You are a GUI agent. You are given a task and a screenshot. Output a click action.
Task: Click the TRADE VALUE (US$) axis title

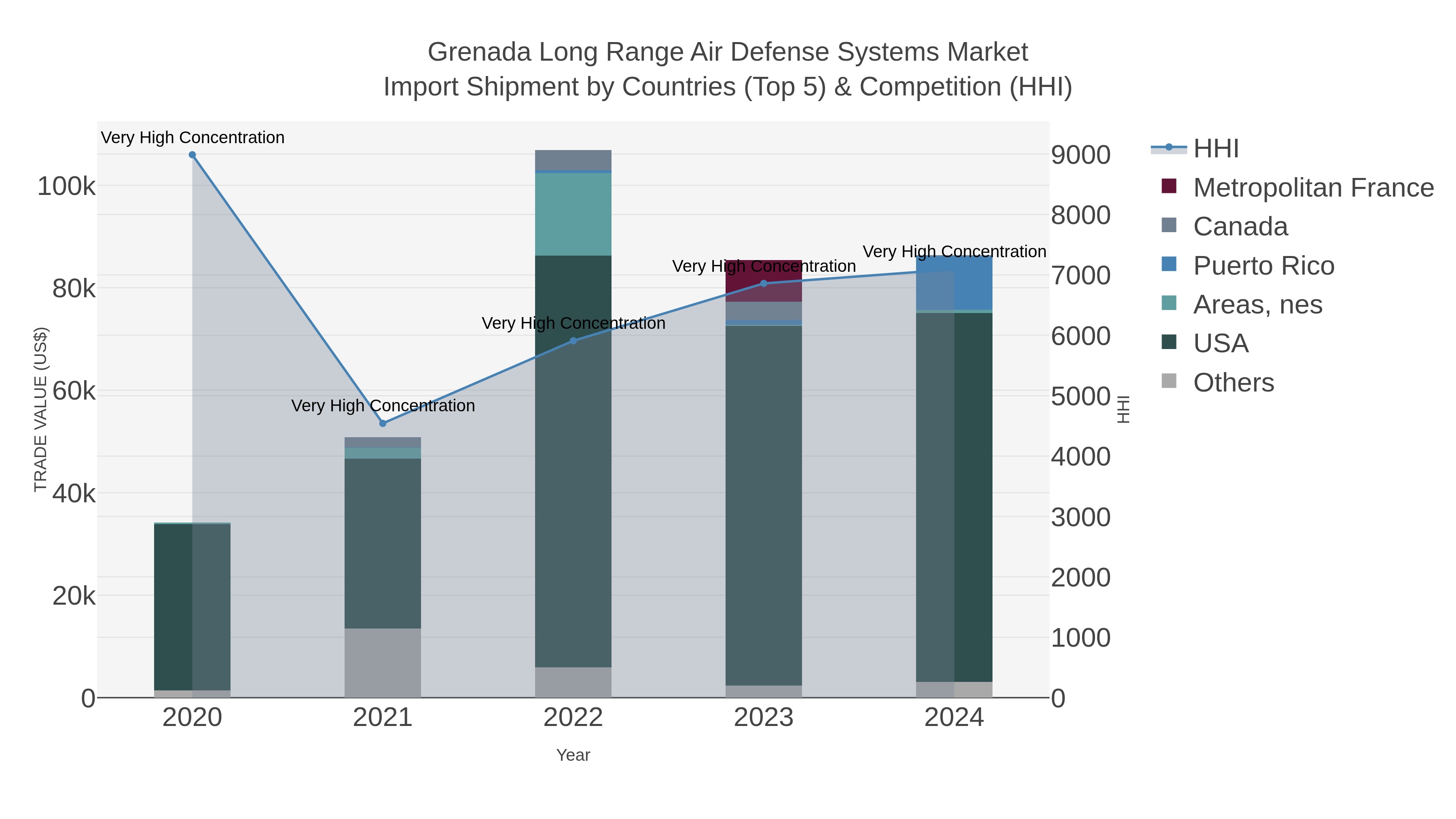(x=41, y=409)
